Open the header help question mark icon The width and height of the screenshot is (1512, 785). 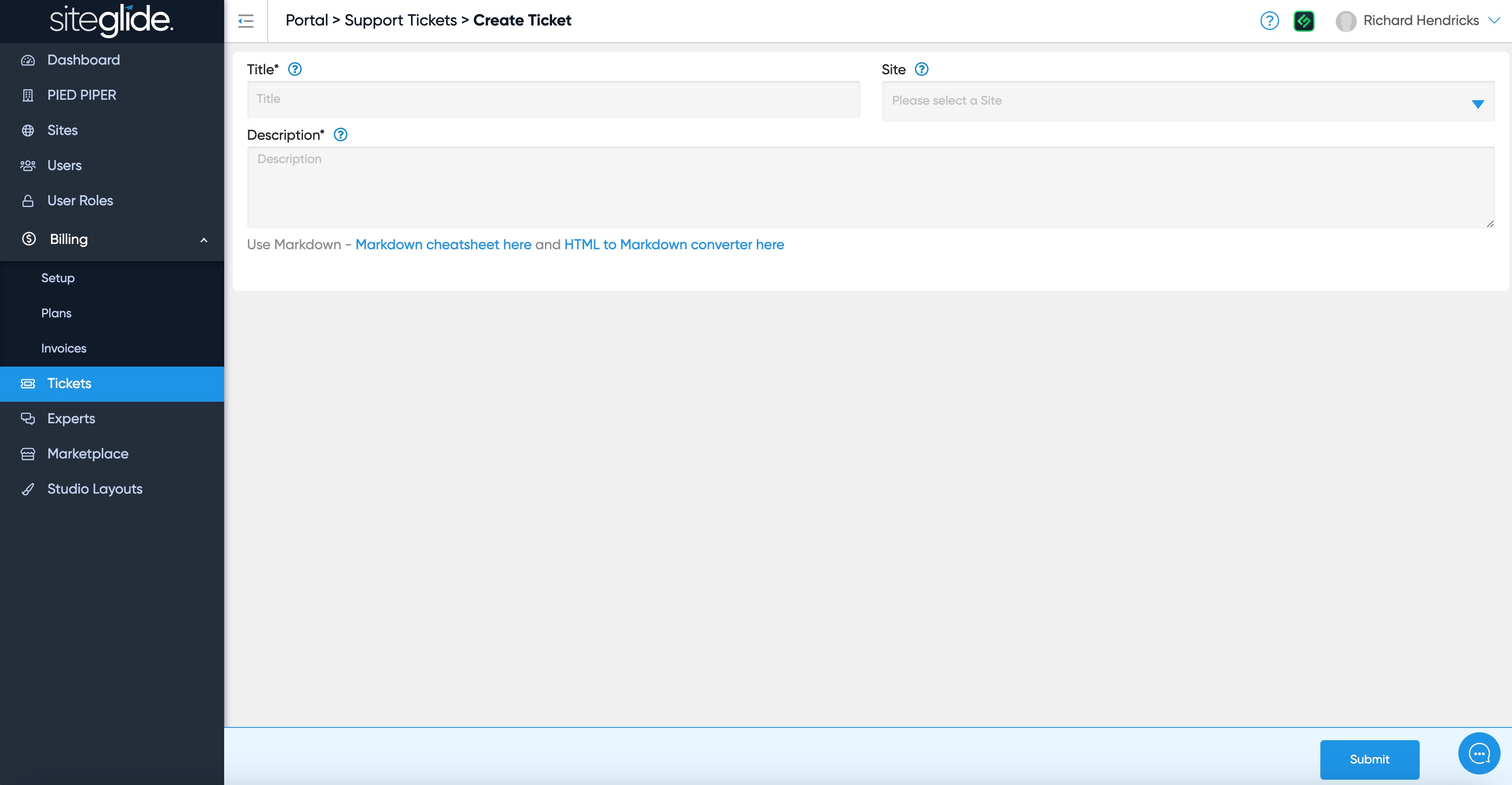pyautogui.click(x=1269, y=21)
